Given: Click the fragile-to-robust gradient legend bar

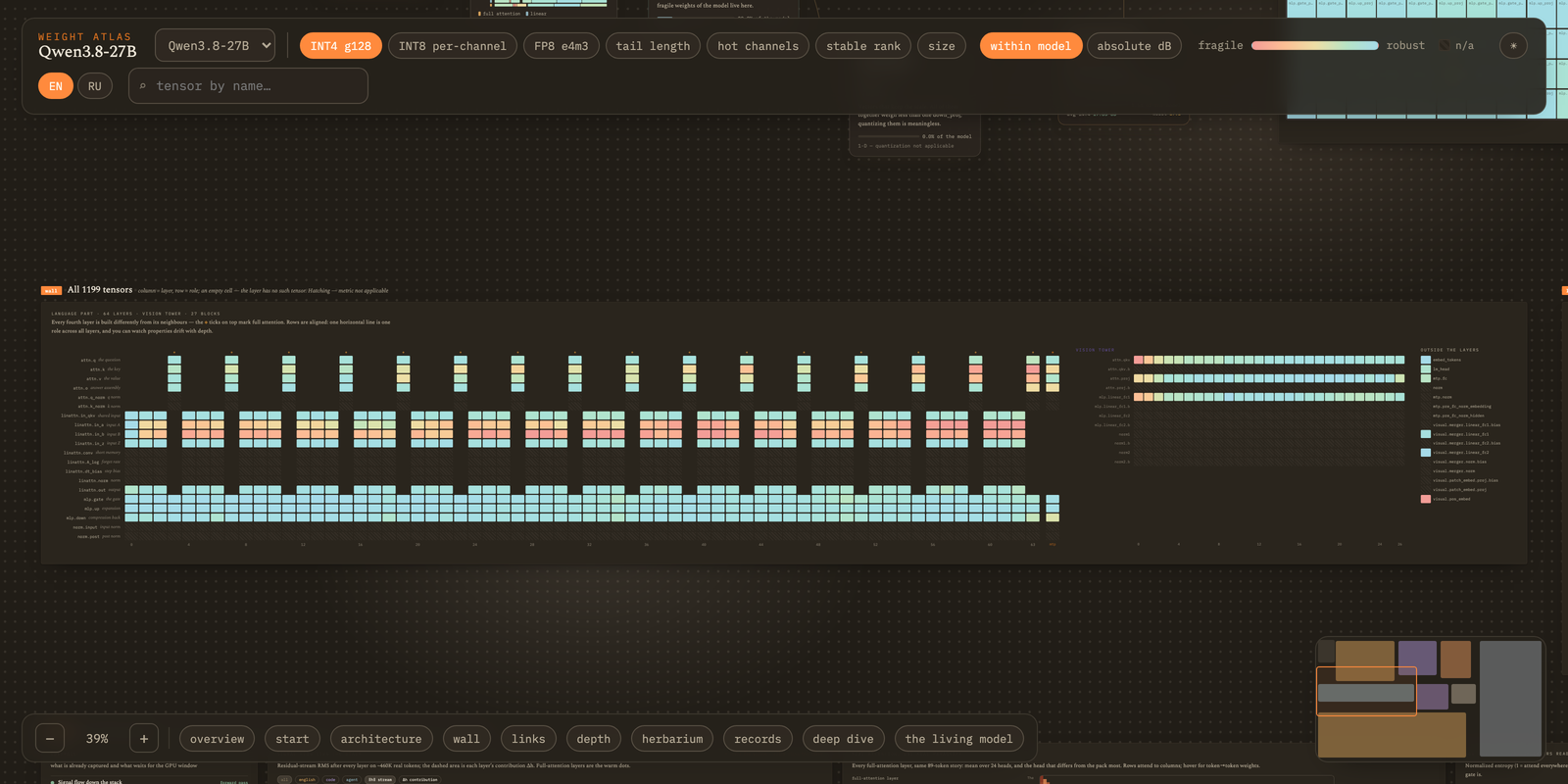Looking at the screenshot, I should click(1315, 46).
